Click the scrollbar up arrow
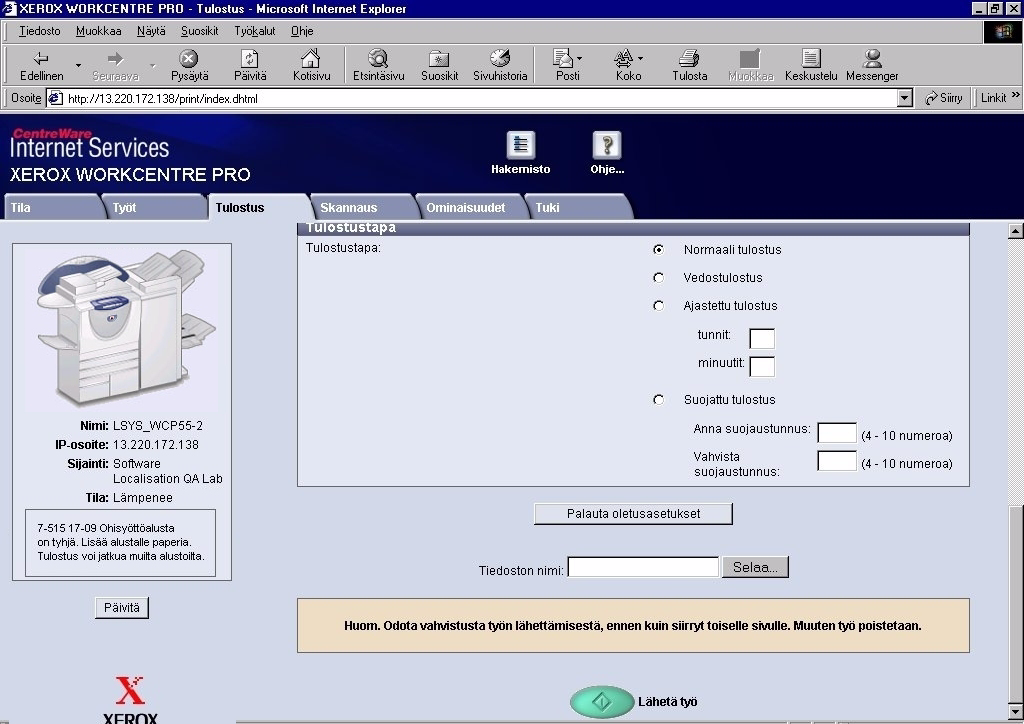This screenshot has width=1024, height=724. [1016, 231]
